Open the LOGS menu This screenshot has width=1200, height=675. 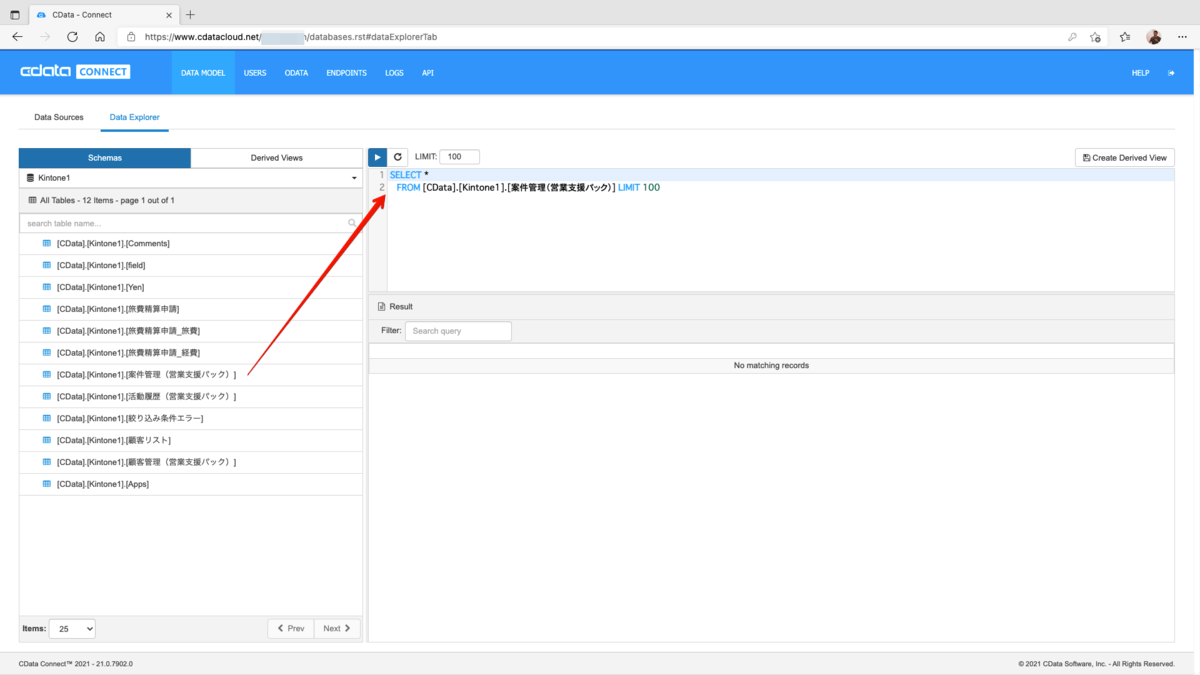394,73
